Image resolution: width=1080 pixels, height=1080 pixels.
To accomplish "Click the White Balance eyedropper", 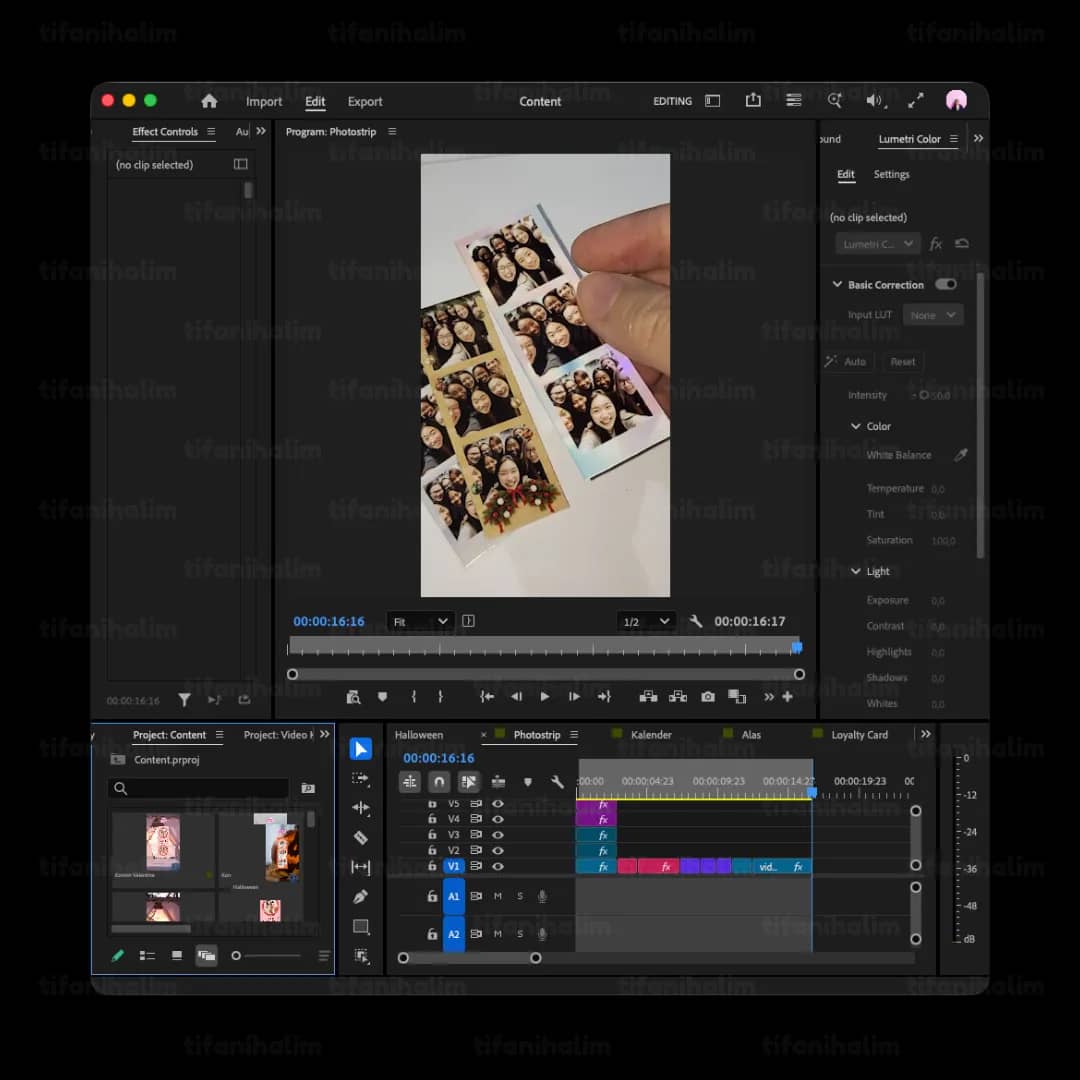I will pos(961,455).
